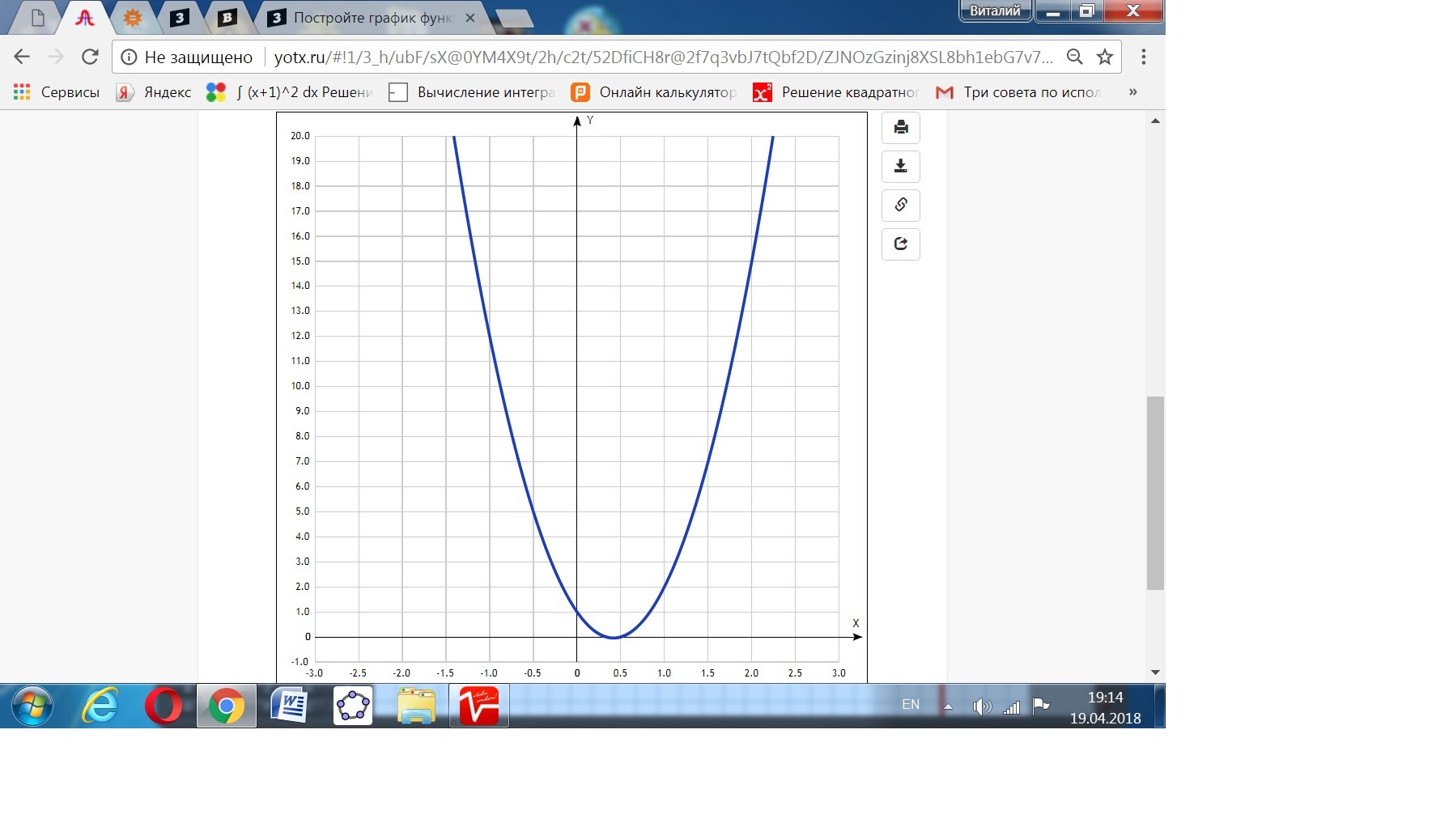Screen dimensions: 1436x840
Task: Print the graph with the printer icon
Action: pos(901,128)
